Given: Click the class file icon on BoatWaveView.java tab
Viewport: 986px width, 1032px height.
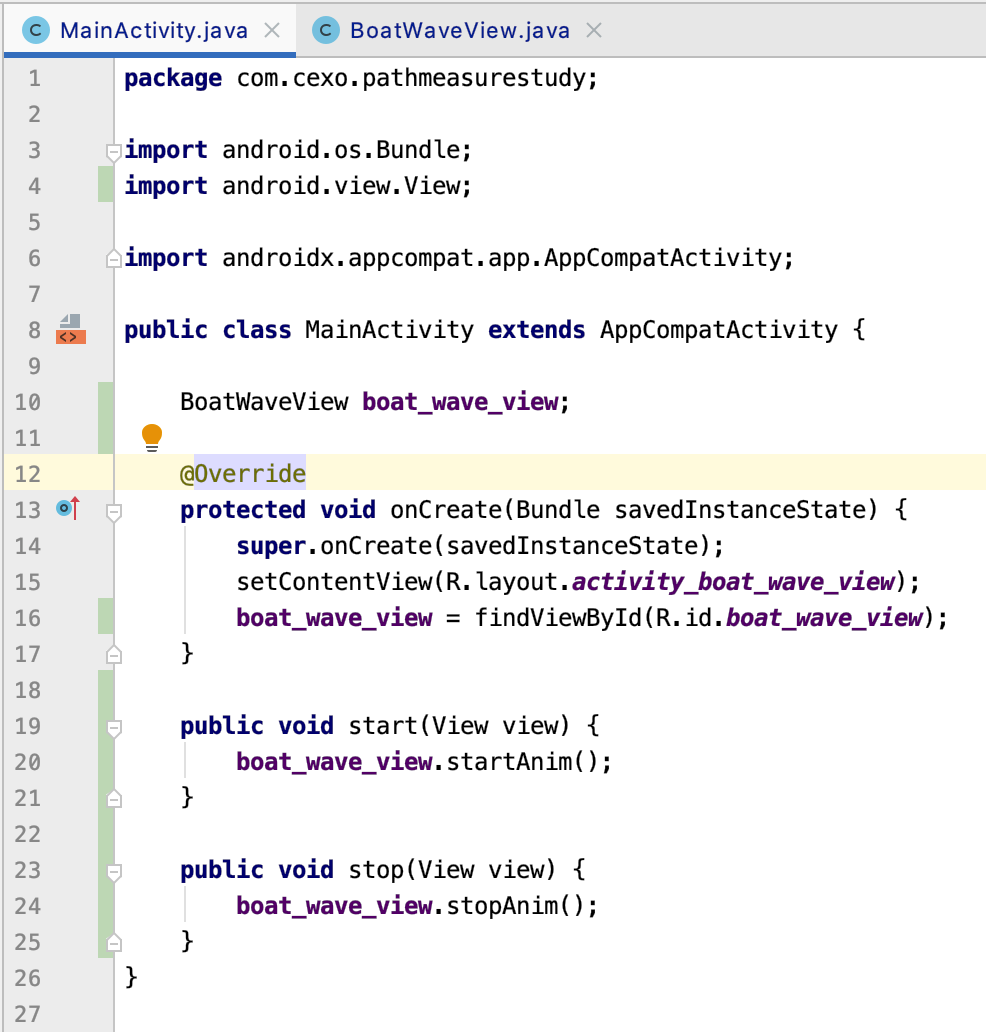Looking at the screenshot, I should [x=325, y=30].
